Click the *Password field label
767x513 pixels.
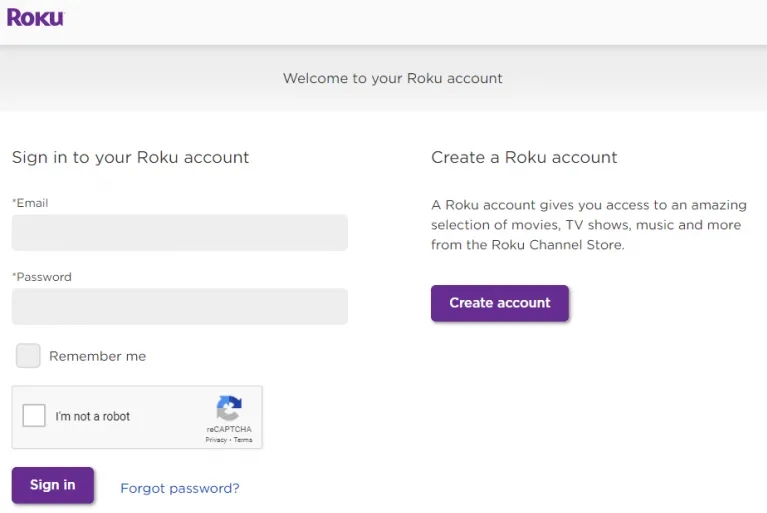pos(42,277)
